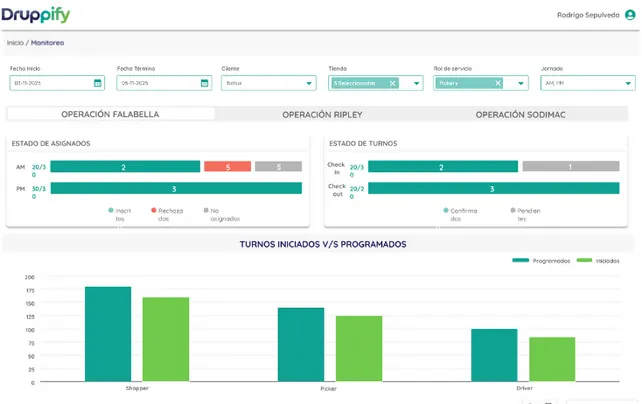642x404 pixels.
Task: Open the Jornada dropdown
Action: tap(588, 83)
